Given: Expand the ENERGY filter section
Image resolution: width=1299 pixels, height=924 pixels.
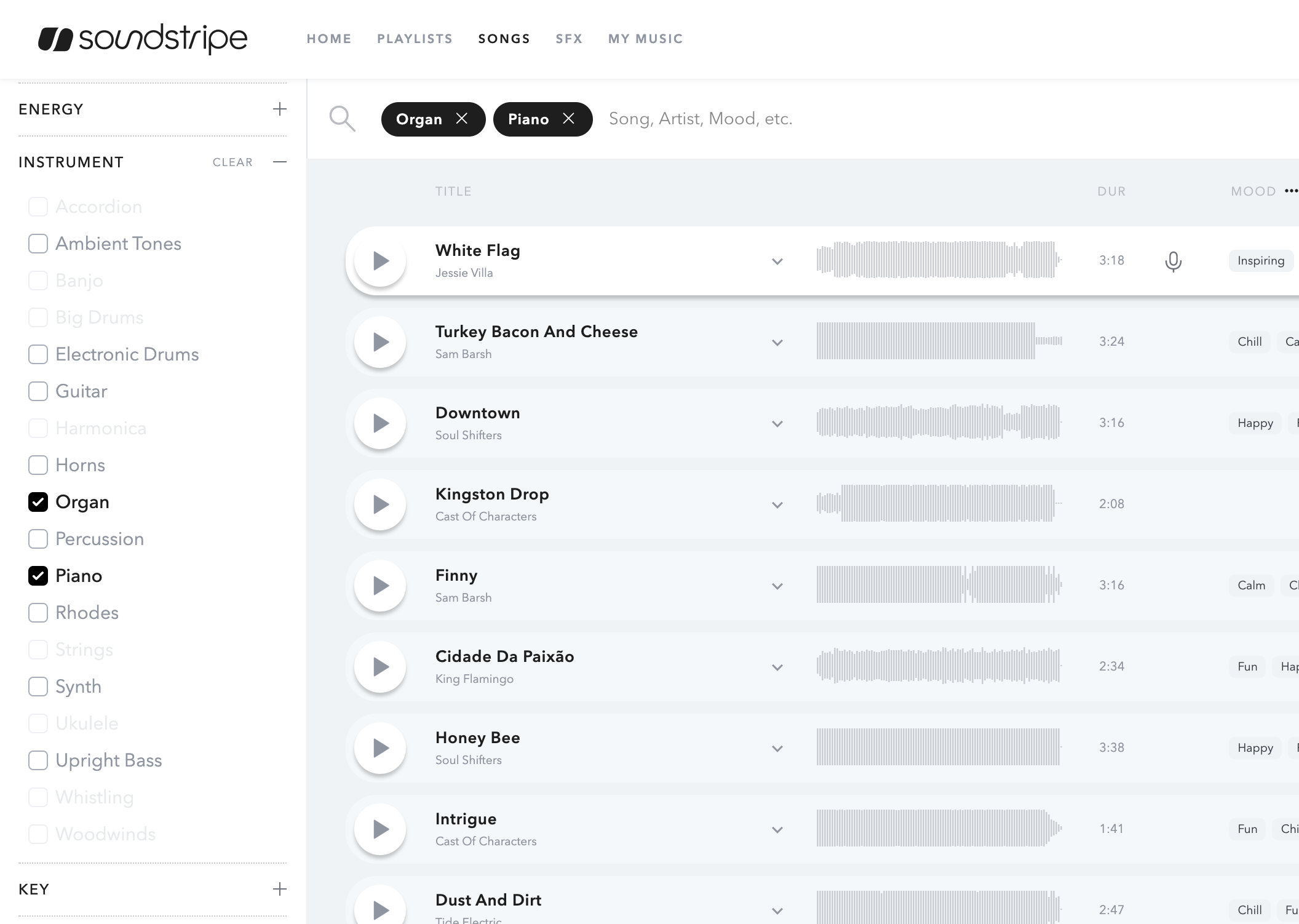Looking at the screenshot, I should [x=280, y=110].
